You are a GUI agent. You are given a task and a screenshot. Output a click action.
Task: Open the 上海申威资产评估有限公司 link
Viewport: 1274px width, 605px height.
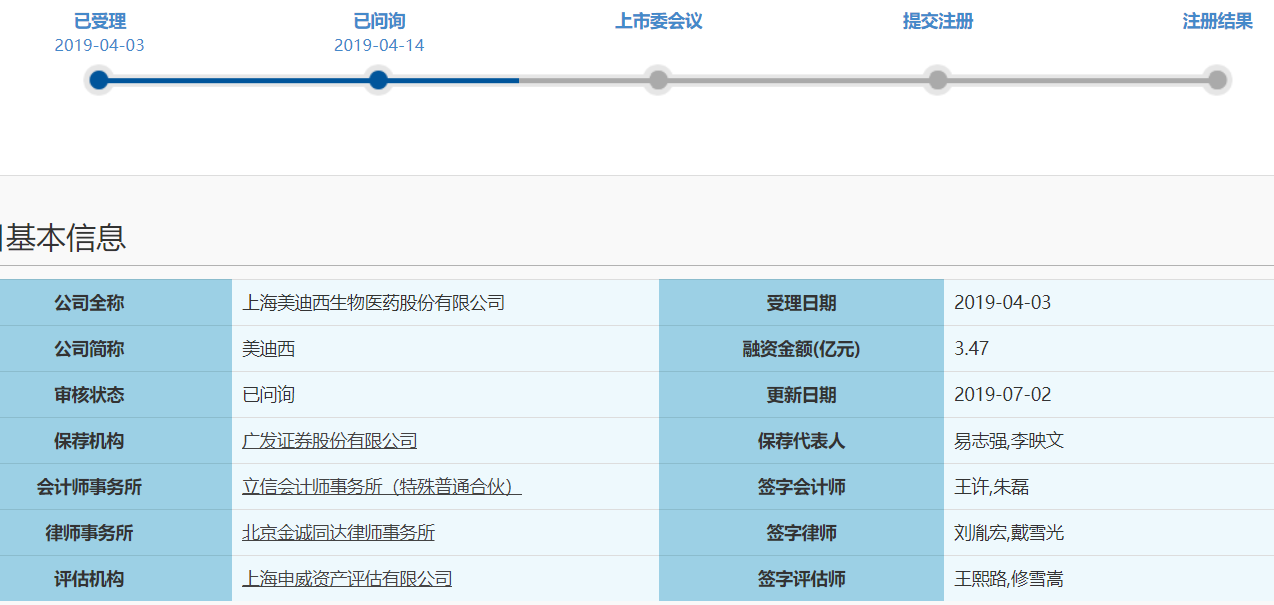pos(347,579)
